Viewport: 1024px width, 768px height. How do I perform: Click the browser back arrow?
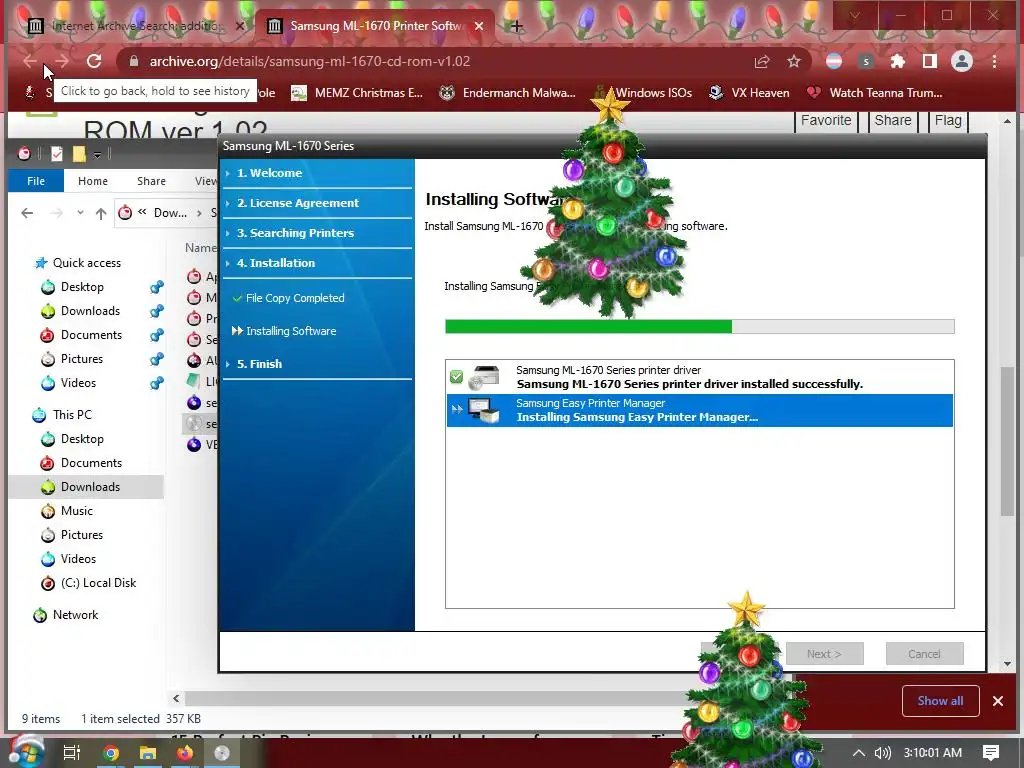click(29, 61)
